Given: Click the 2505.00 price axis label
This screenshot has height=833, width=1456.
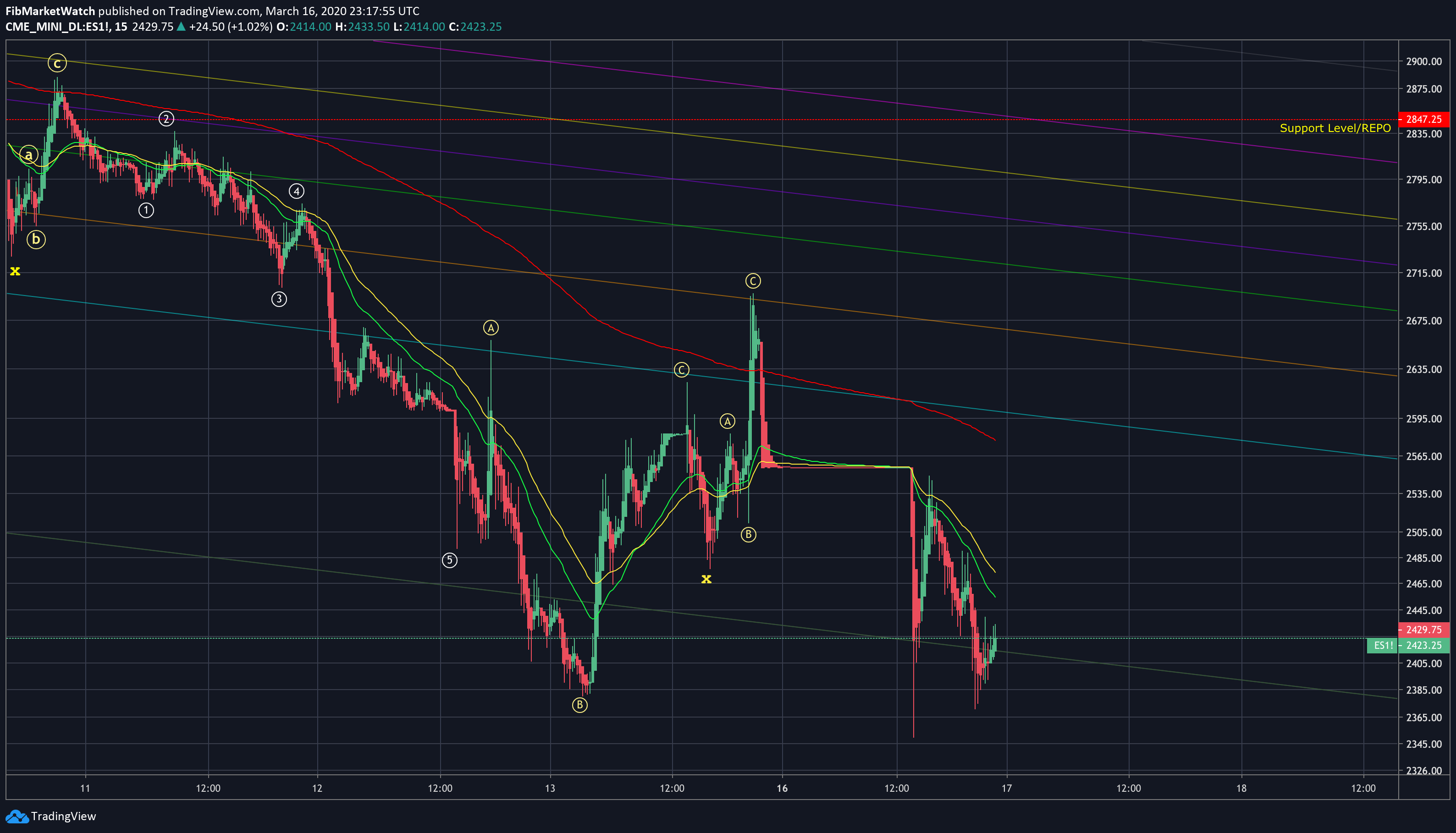Looking at the screenshot, I should pyautogui.click(x=1424, y=532).
